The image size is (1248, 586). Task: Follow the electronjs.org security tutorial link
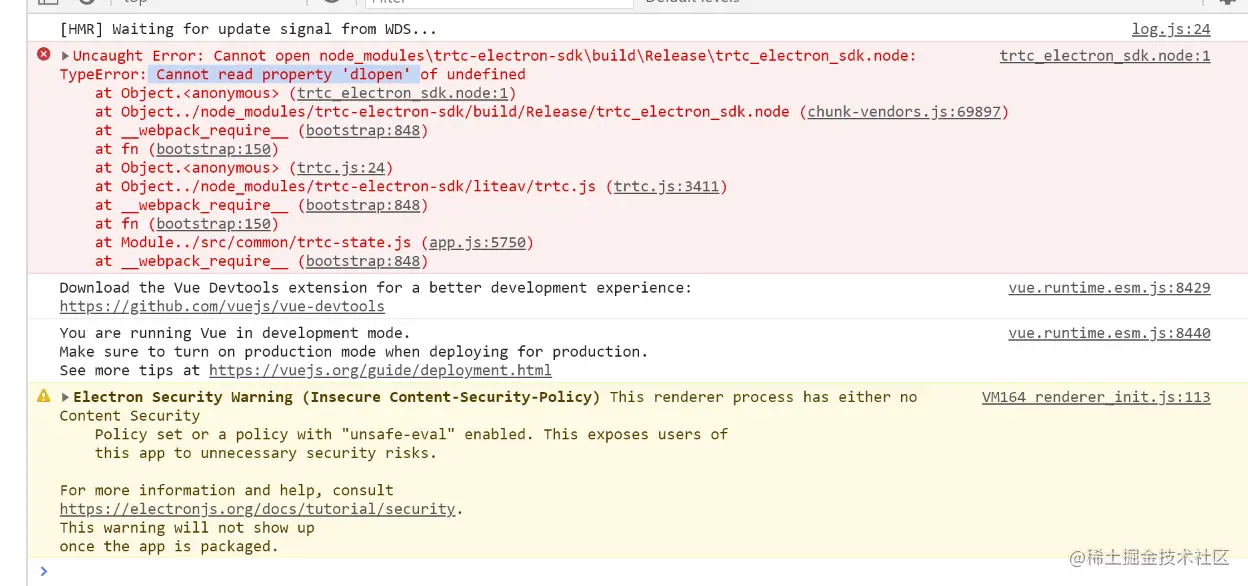257,509
